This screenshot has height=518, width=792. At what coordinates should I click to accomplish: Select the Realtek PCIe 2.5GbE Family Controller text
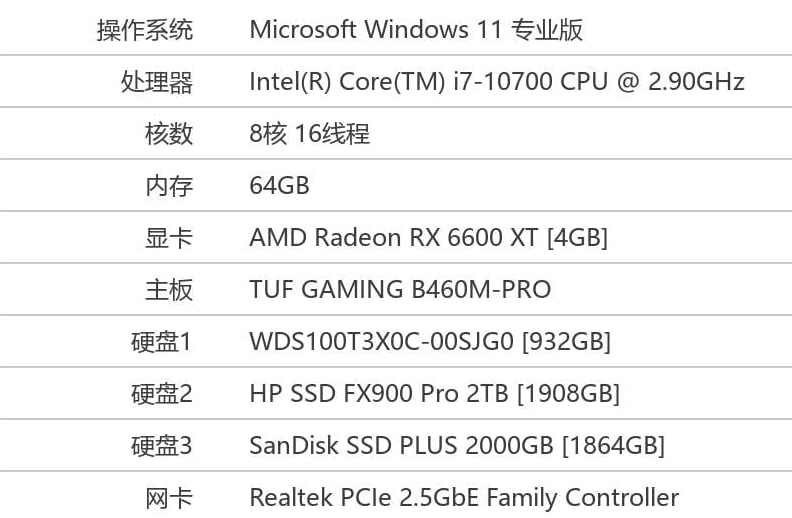(x=464, y=498)
